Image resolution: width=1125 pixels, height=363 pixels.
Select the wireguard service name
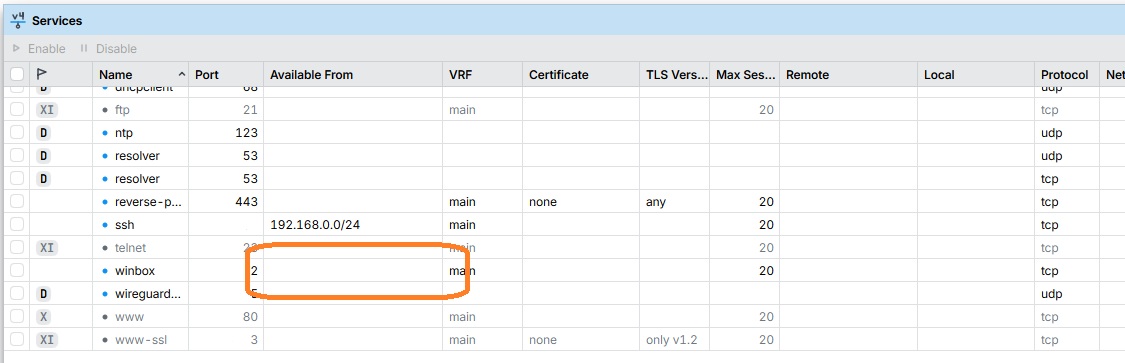click(148, 293)
